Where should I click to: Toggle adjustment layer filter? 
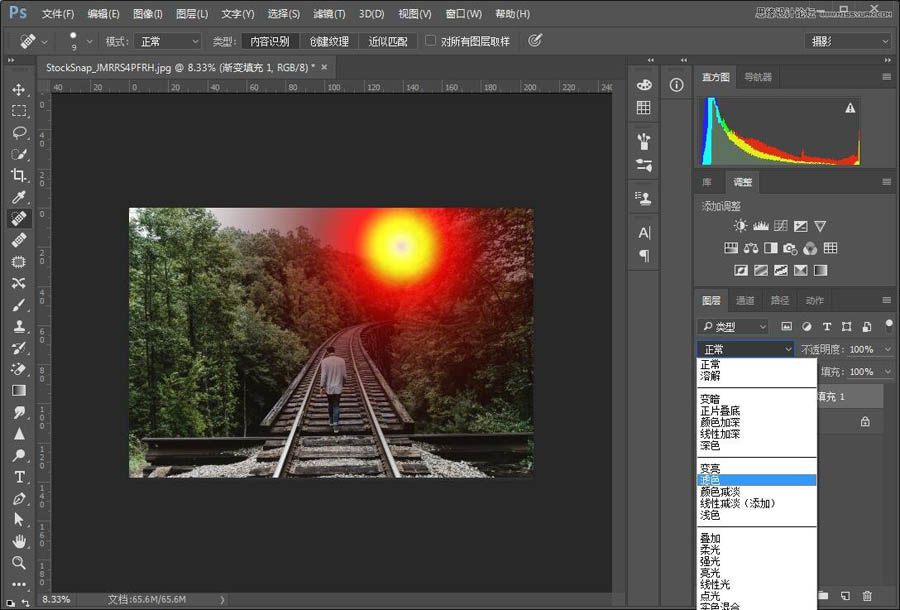click(806, 327)
